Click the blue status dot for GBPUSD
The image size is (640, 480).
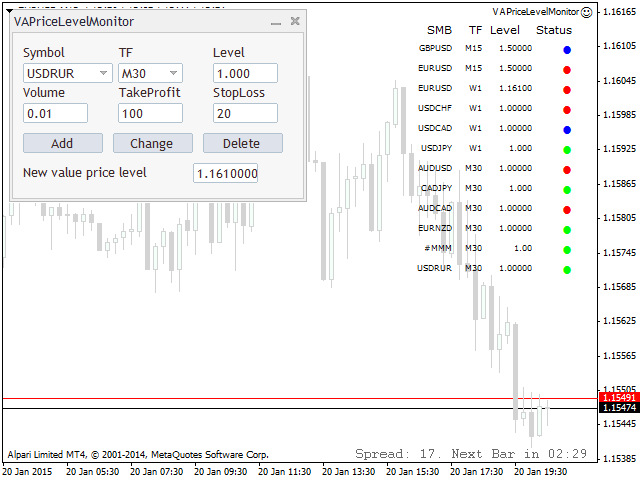pyautogui.click(x=567, y=49)
